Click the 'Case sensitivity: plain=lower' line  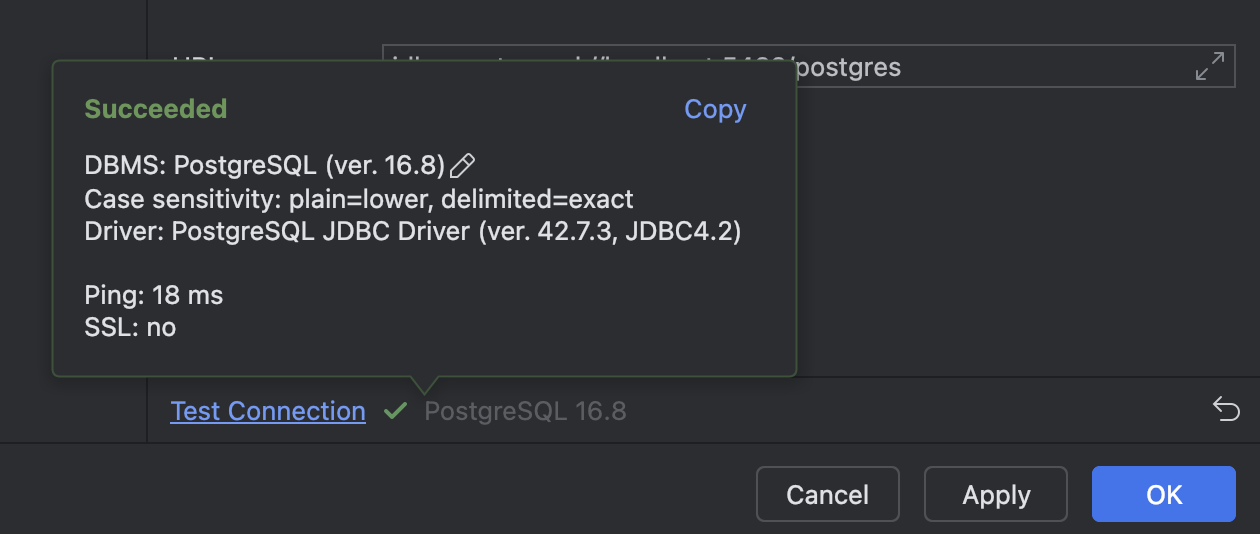359,199
